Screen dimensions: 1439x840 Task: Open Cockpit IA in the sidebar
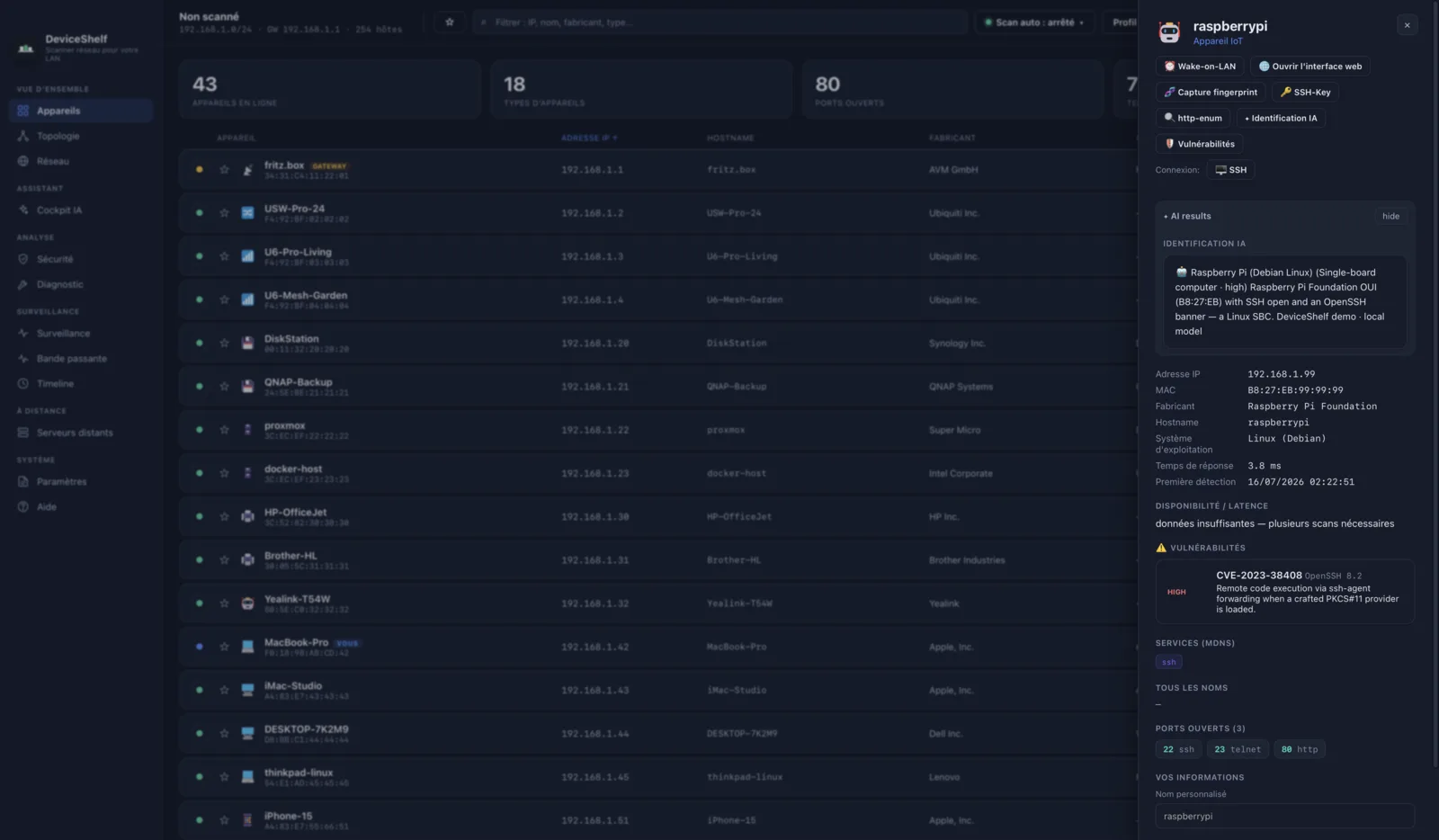pyautogui.click(x=81, y=210)
